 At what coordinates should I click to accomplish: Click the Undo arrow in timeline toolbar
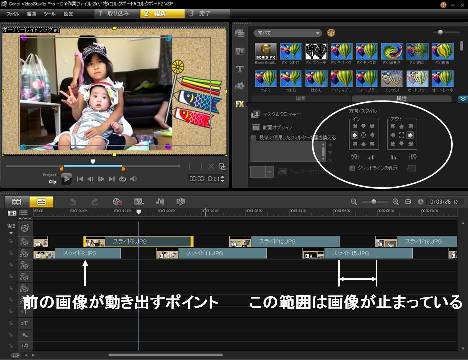(72, 202)
